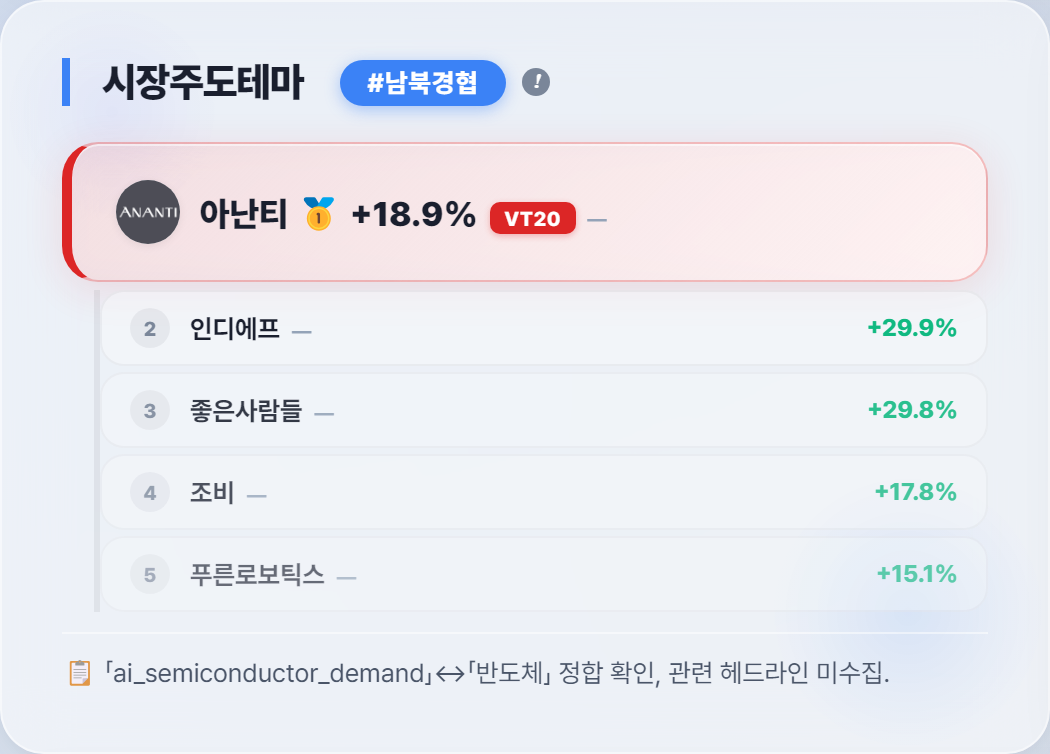Click the rank 4 number badge
1050x754 pixels.
[149, 493]
